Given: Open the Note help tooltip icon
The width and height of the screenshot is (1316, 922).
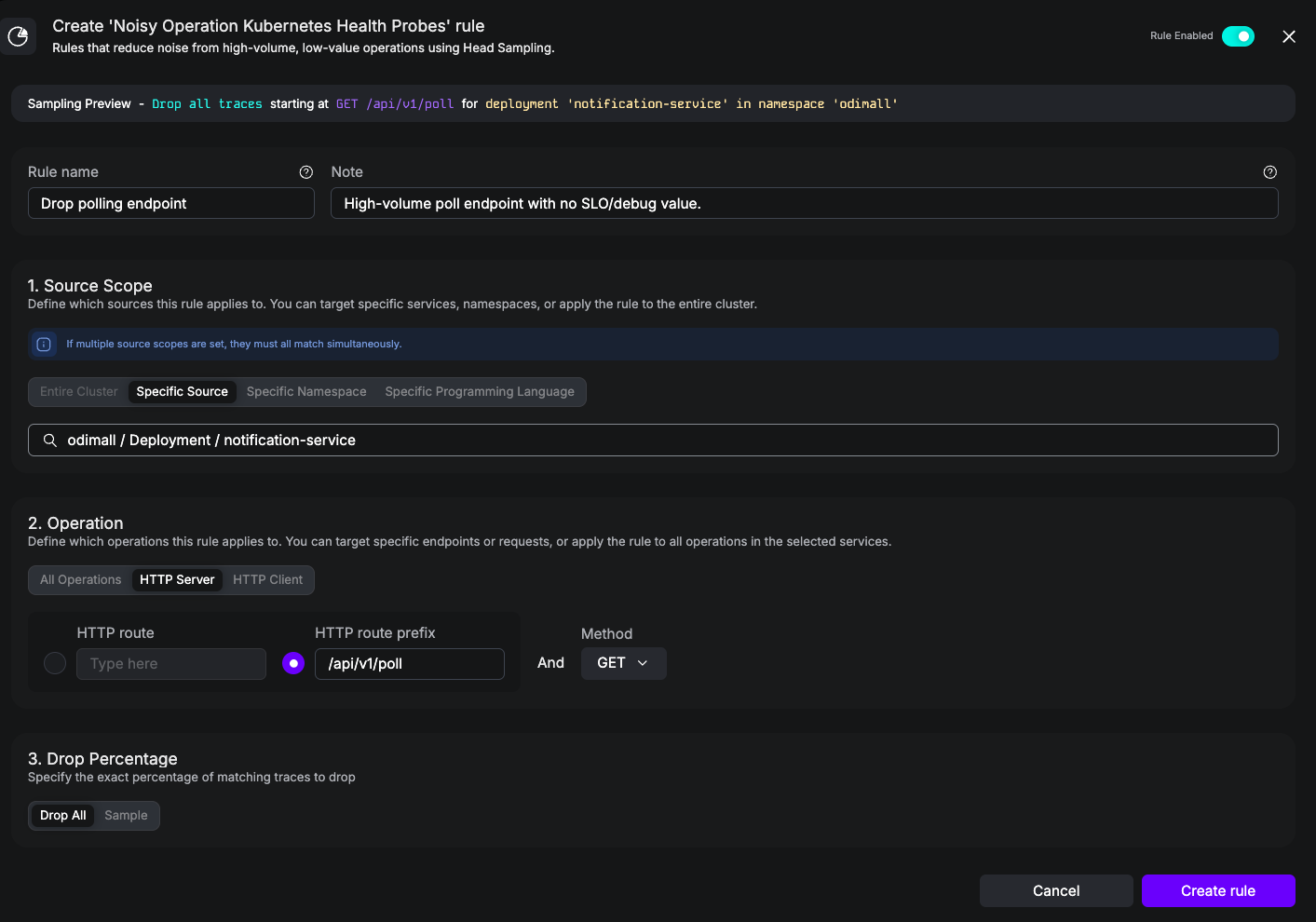Looking at the screenshot, I should (x=1269, y=172).
